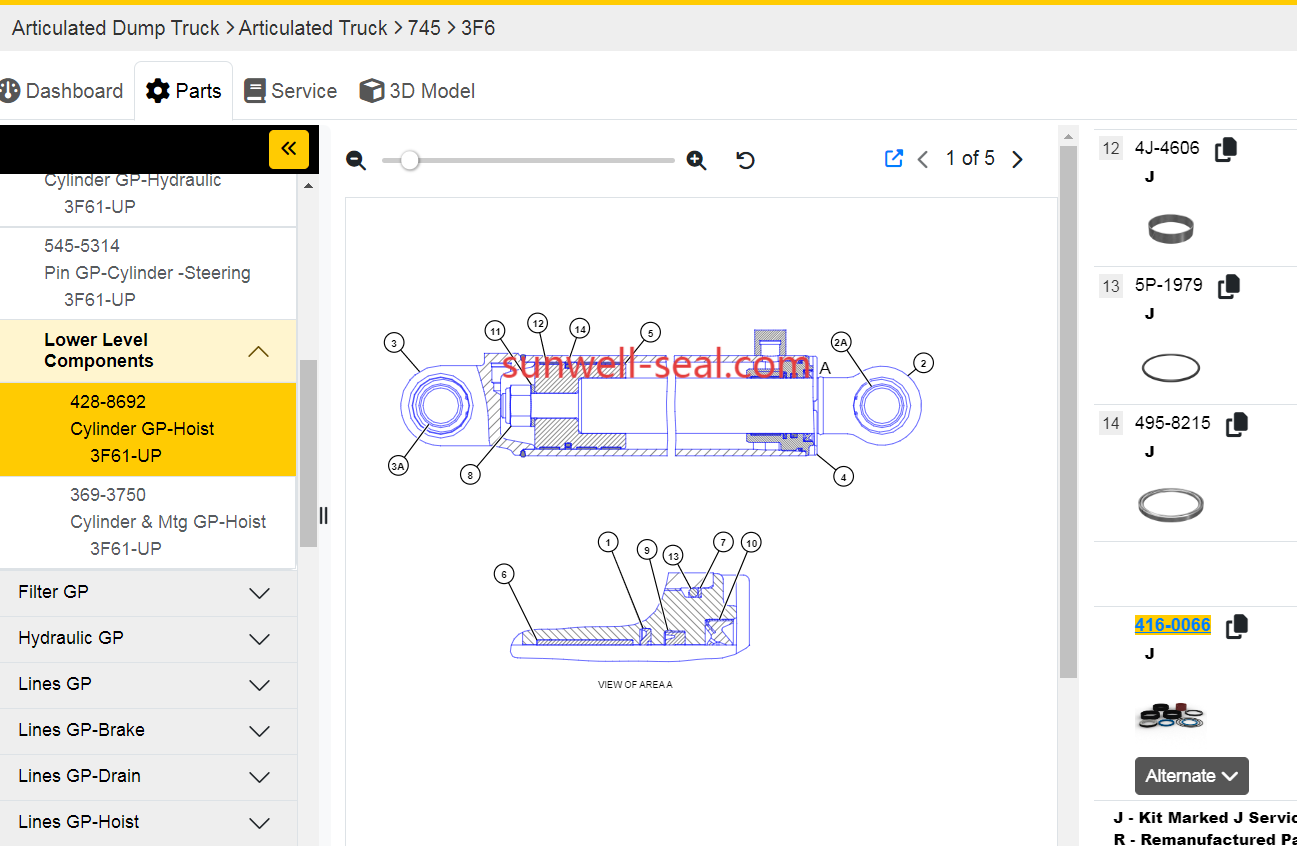Click the zoom out magnifier icon
The width and height of the screenshot is (1297, 846).
click(356, 160)
